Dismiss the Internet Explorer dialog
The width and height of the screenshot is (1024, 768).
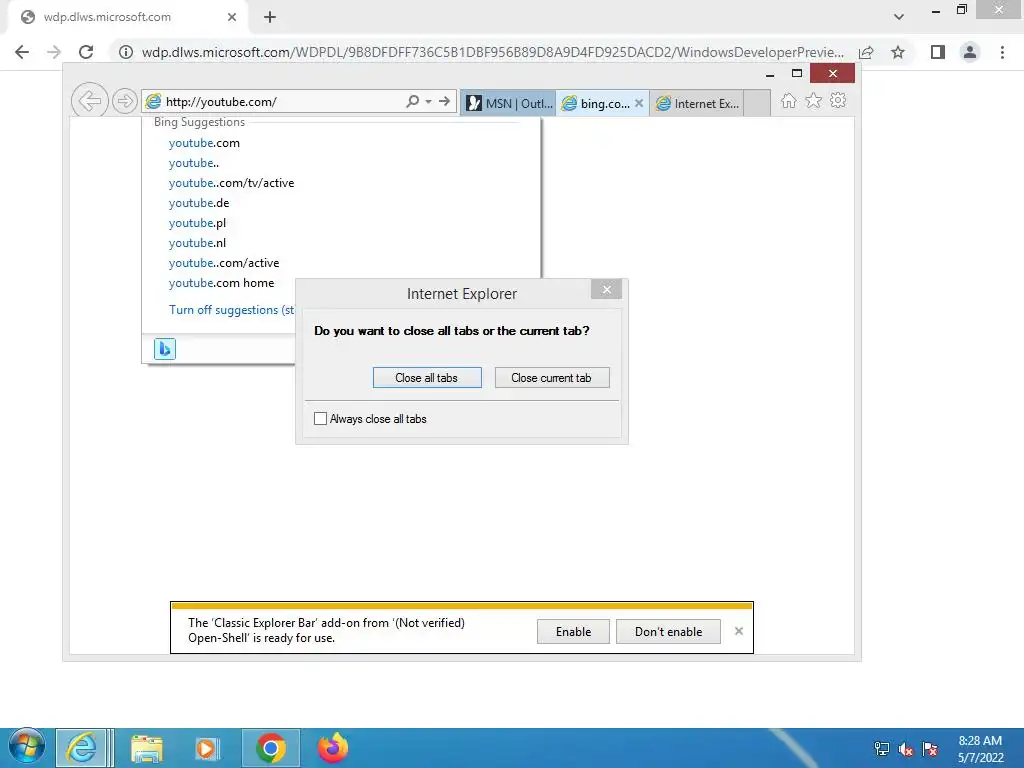606,289
